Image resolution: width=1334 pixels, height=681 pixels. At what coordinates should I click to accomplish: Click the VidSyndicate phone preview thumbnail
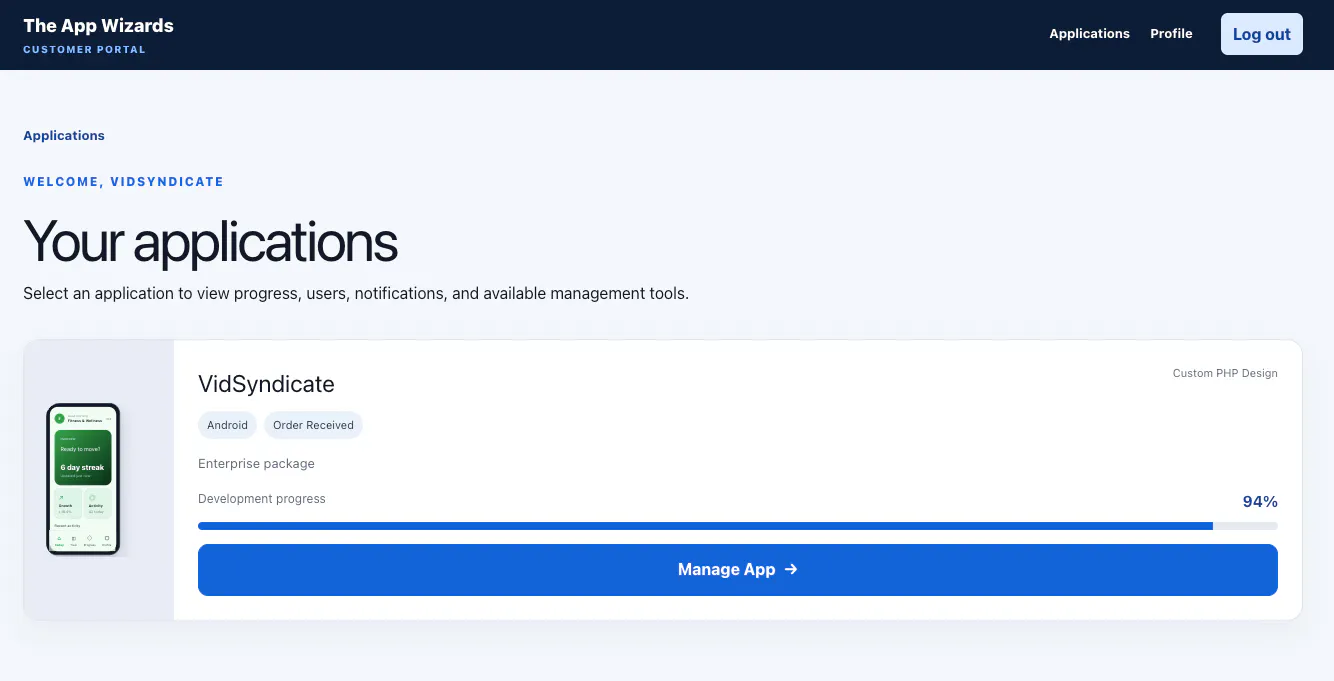(x=83, y=479)
